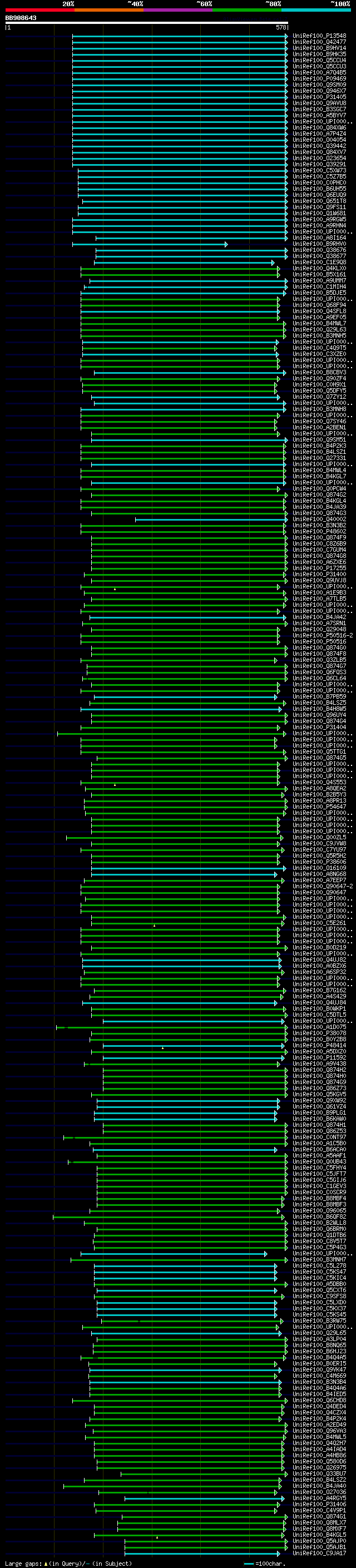The image size is (356, 1568).
Task: Click the cyan alignment bar for UniRef100_P09469
Action: (x=180, y=79)
